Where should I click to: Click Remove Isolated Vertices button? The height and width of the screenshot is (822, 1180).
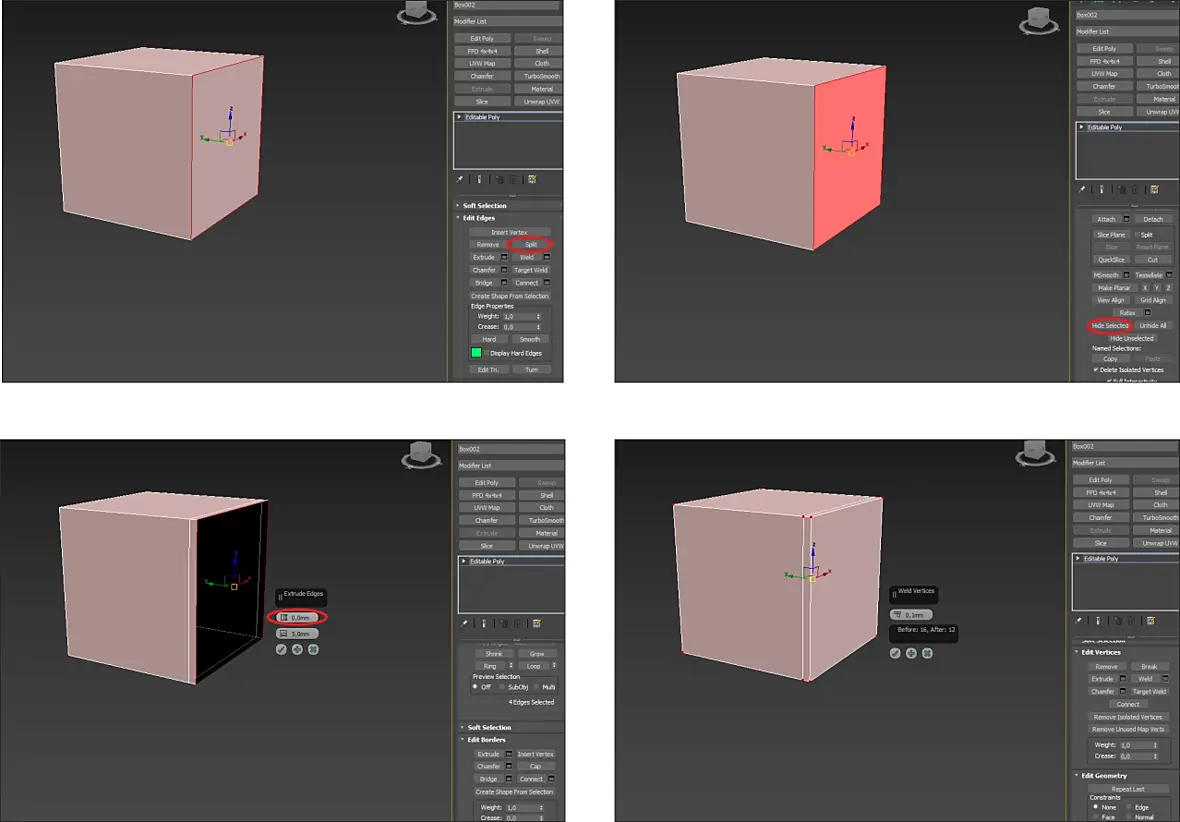coord(1128,717)
